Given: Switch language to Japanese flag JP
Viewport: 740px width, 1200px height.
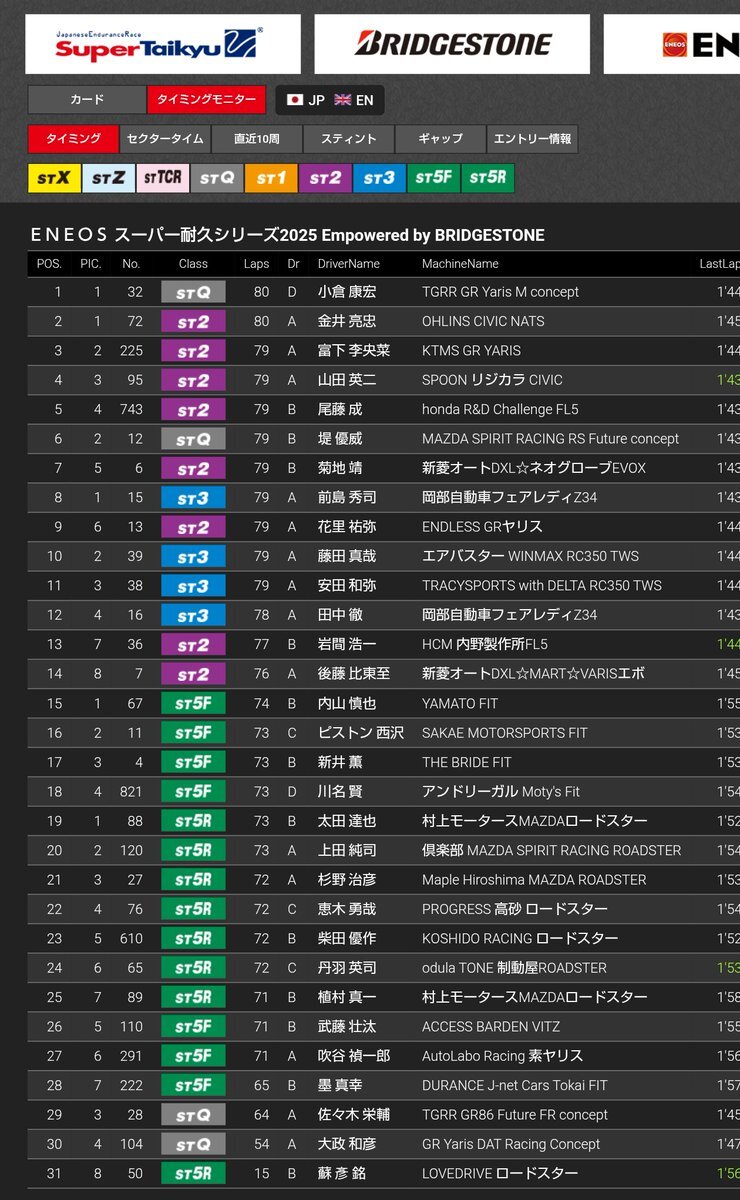Looking at the screenshot, I should [x=305, y=100].
